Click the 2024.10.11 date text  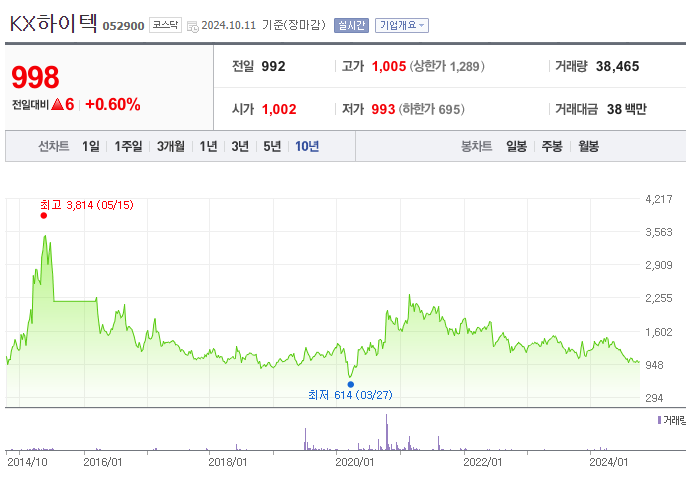pos(228,25)
